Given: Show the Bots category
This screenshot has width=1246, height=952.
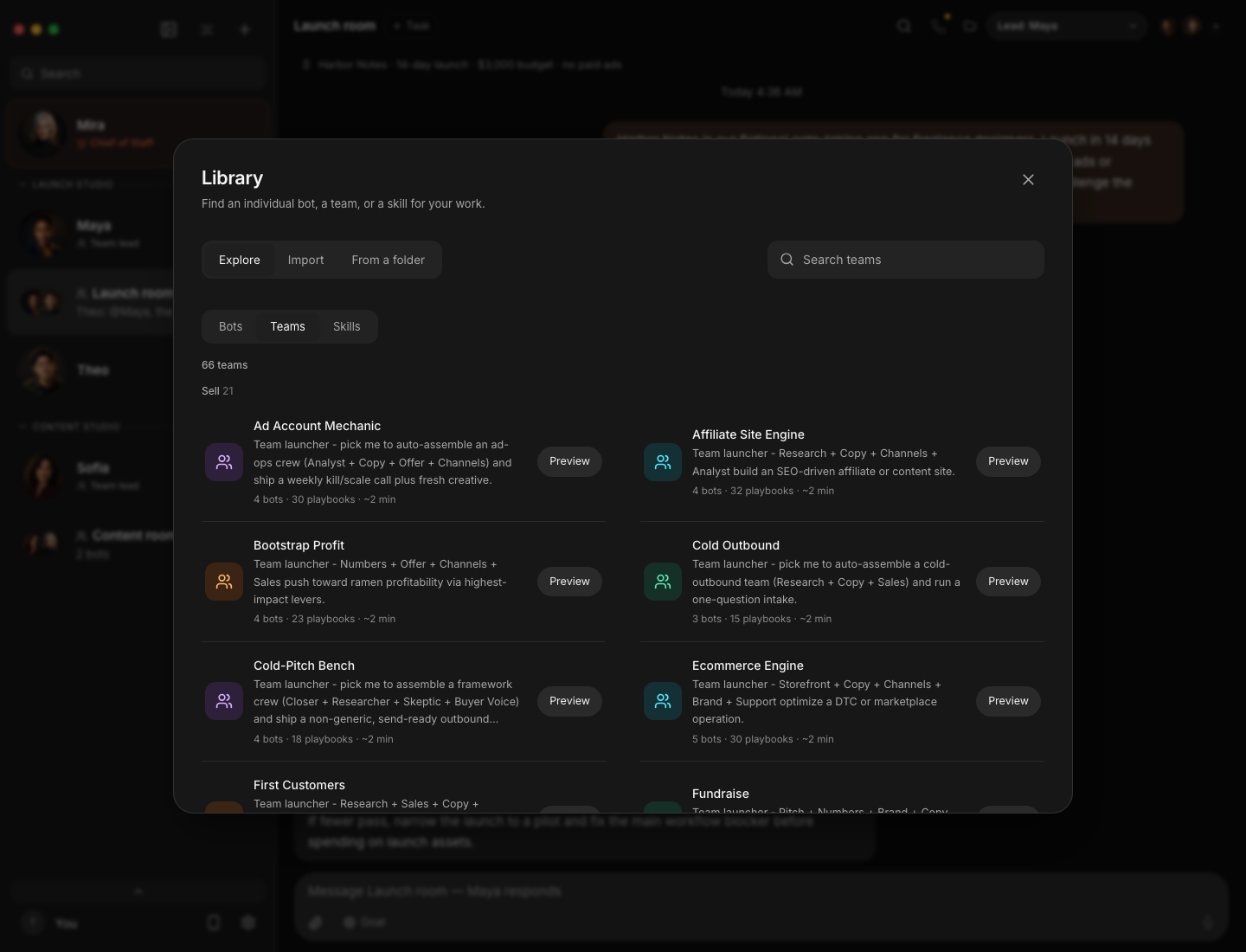Looking at the screenshot, I should pyautogui.click(x=230, y=326).
